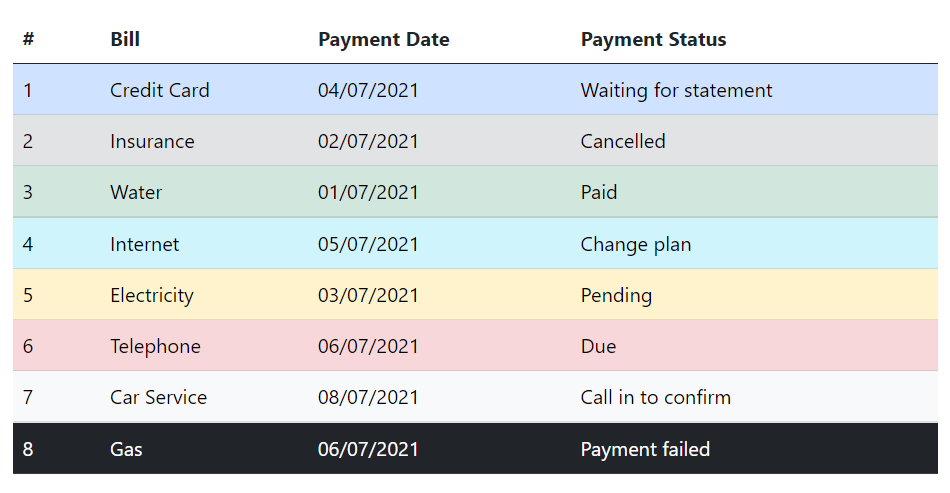Click the Paid status in Water row
The width and height of the screenshot is (950, 493).
598,192
